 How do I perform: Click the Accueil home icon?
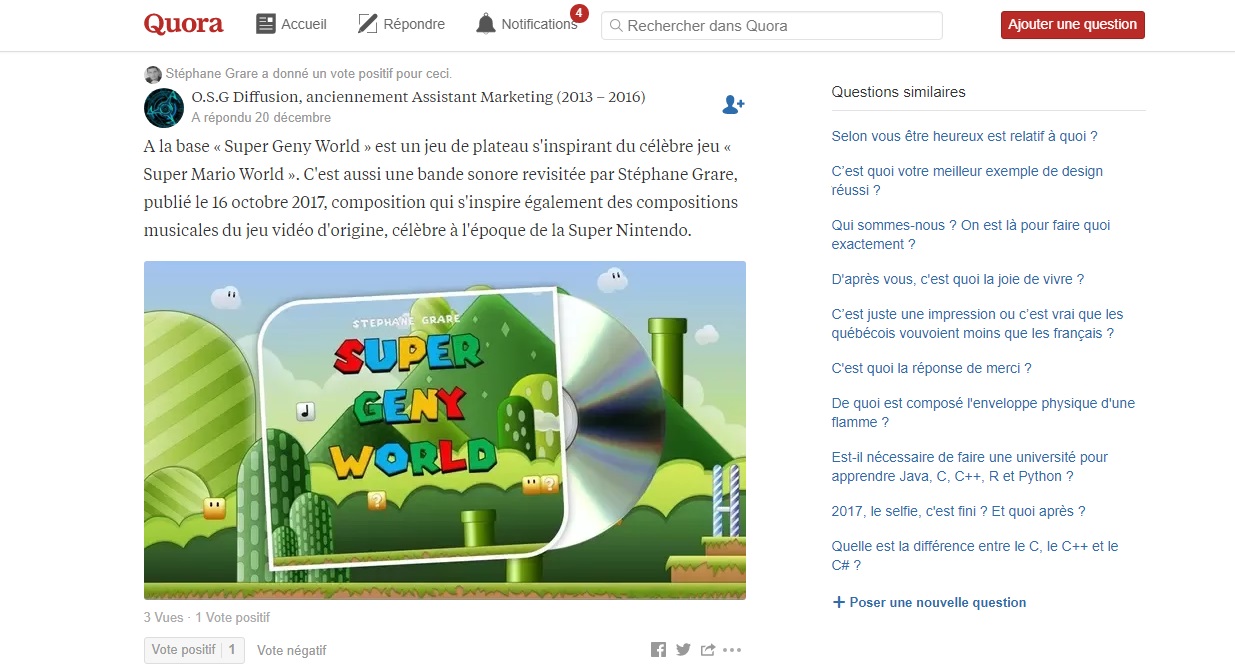(266, 24)
